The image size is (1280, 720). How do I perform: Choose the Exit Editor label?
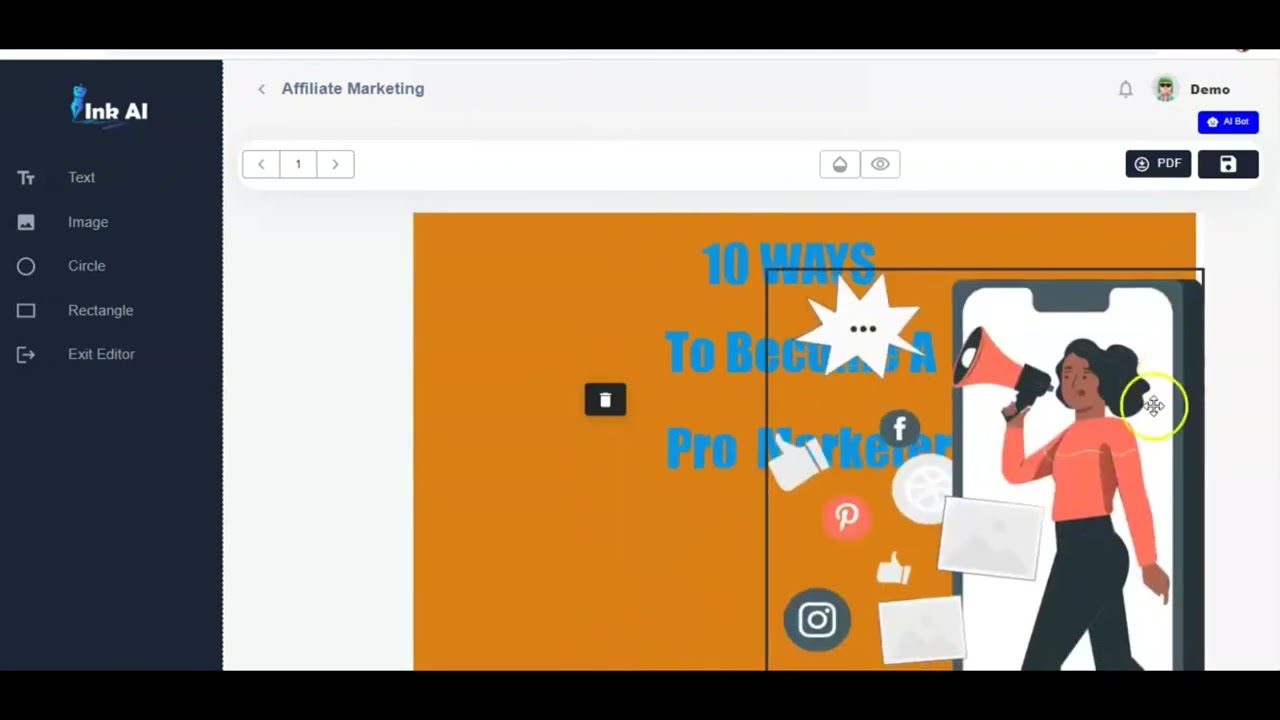[101, 354]
